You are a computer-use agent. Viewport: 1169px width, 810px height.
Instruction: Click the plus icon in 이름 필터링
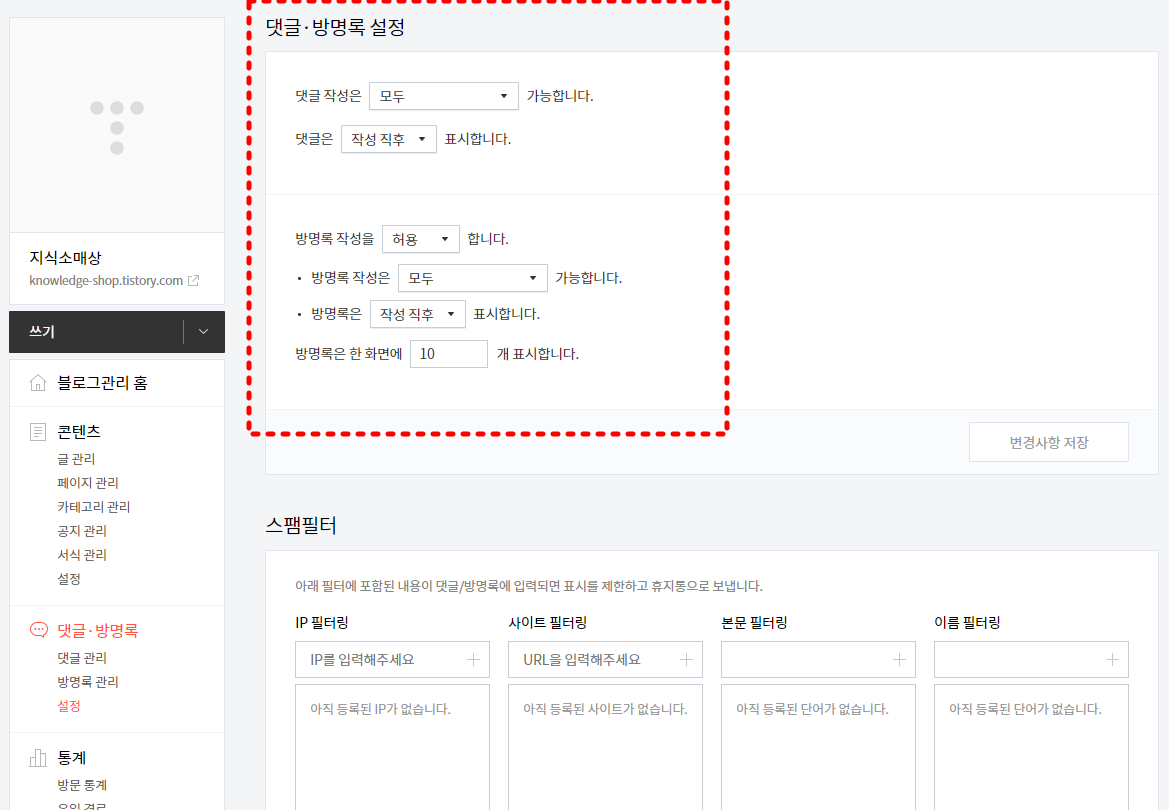1113,658
